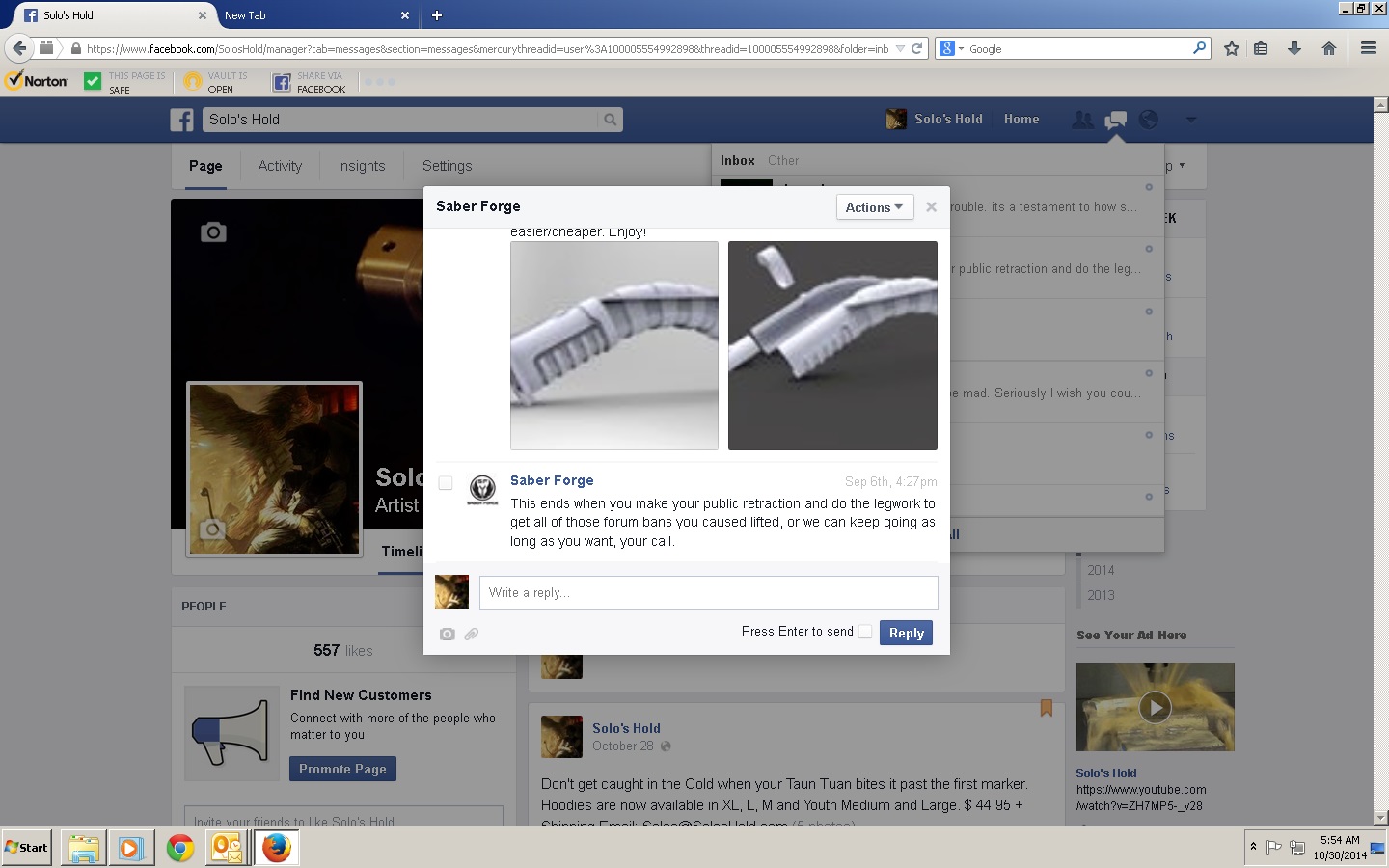
Task: Click the site identity lock icon
Action: click(x=75, y=48)
